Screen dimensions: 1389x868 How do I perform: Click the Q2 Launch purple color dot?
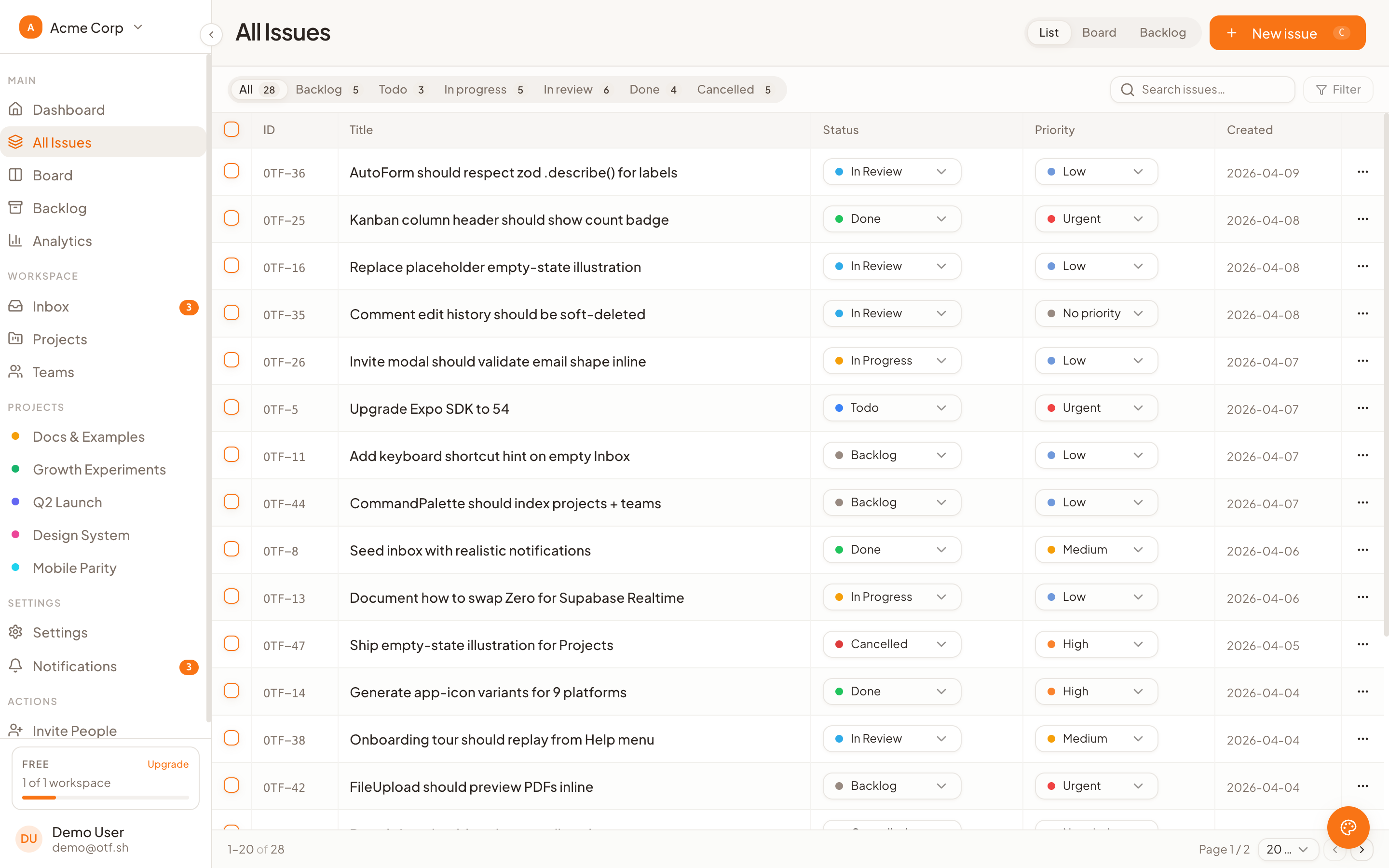pyautogui.click(x=15, y=501)
